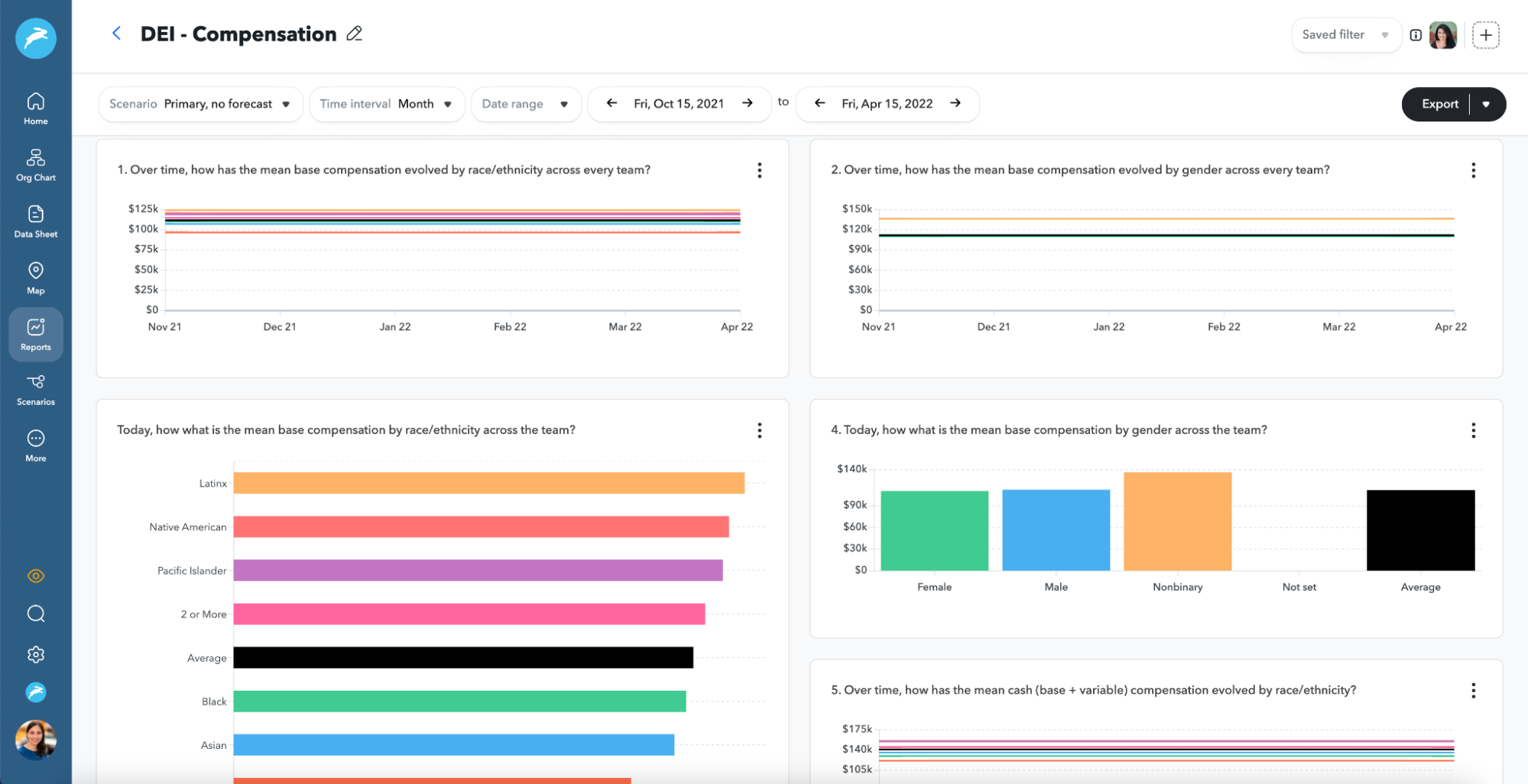Screen dimensions: 1528x784
Task: Click the More icon in sidebar
Action: pyautogui.click(x=35, y=443)
